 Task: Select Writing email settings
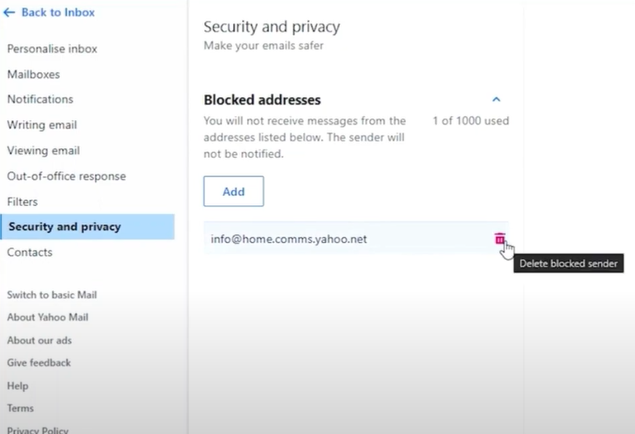pyautogui.click(x=42, y=125)
